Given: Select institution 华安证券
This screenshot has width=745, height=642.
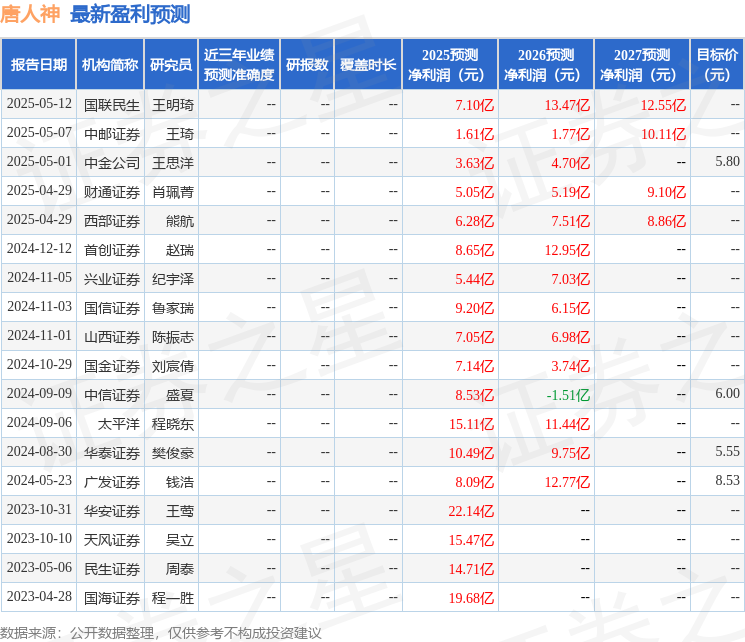Looking at the screenshot, I should coord(112,510).
